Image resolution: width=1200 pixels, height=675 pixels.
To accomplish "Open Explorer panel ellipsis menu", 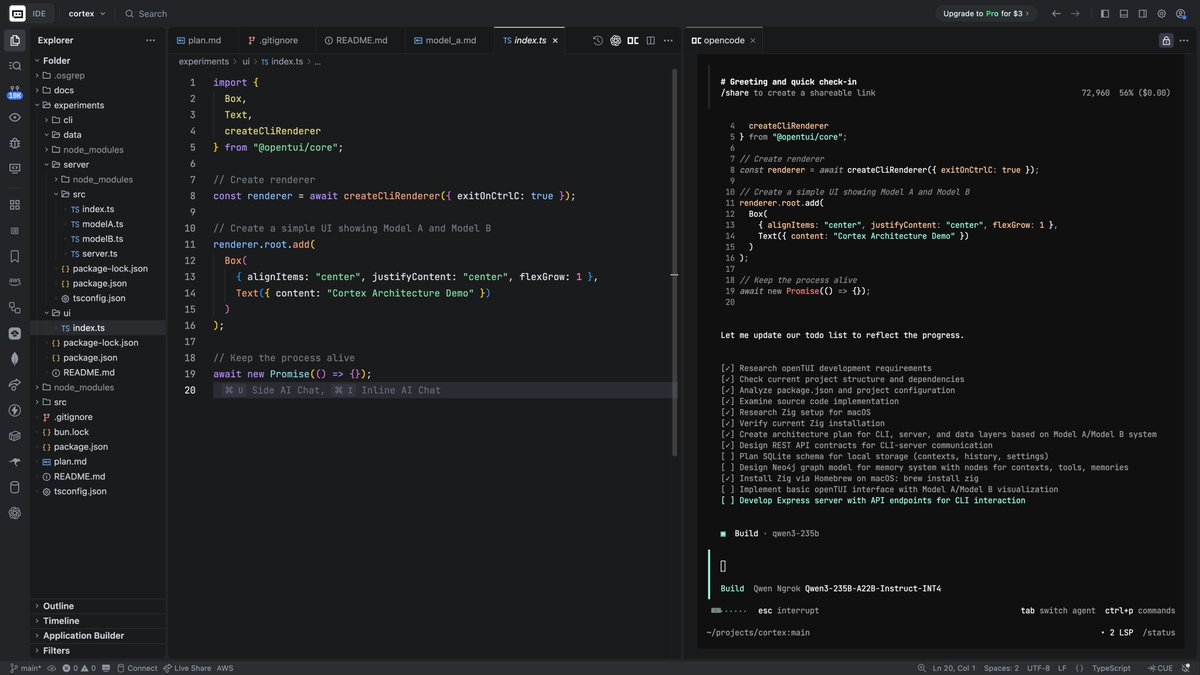I will (150, 40).
